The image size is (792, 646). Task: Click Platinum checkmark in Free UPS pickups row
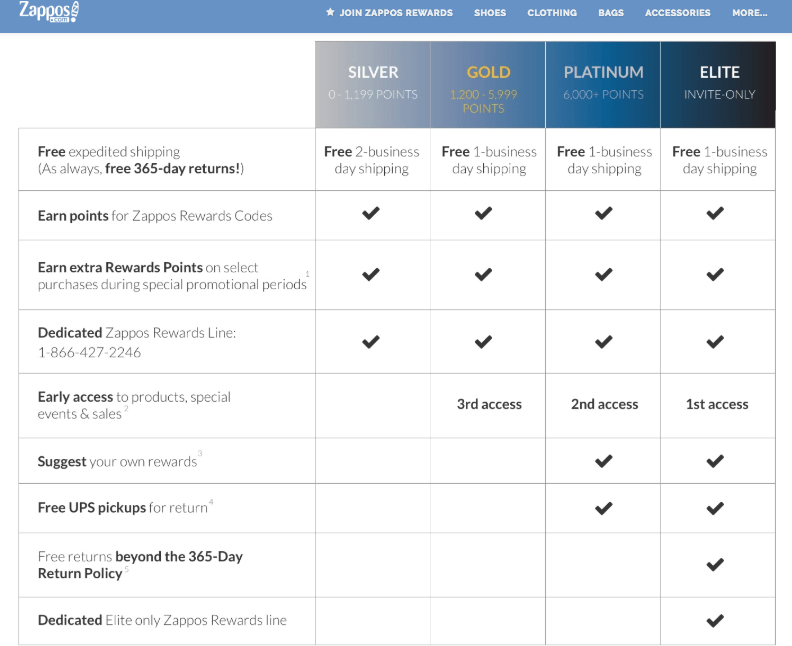(604, 508)
